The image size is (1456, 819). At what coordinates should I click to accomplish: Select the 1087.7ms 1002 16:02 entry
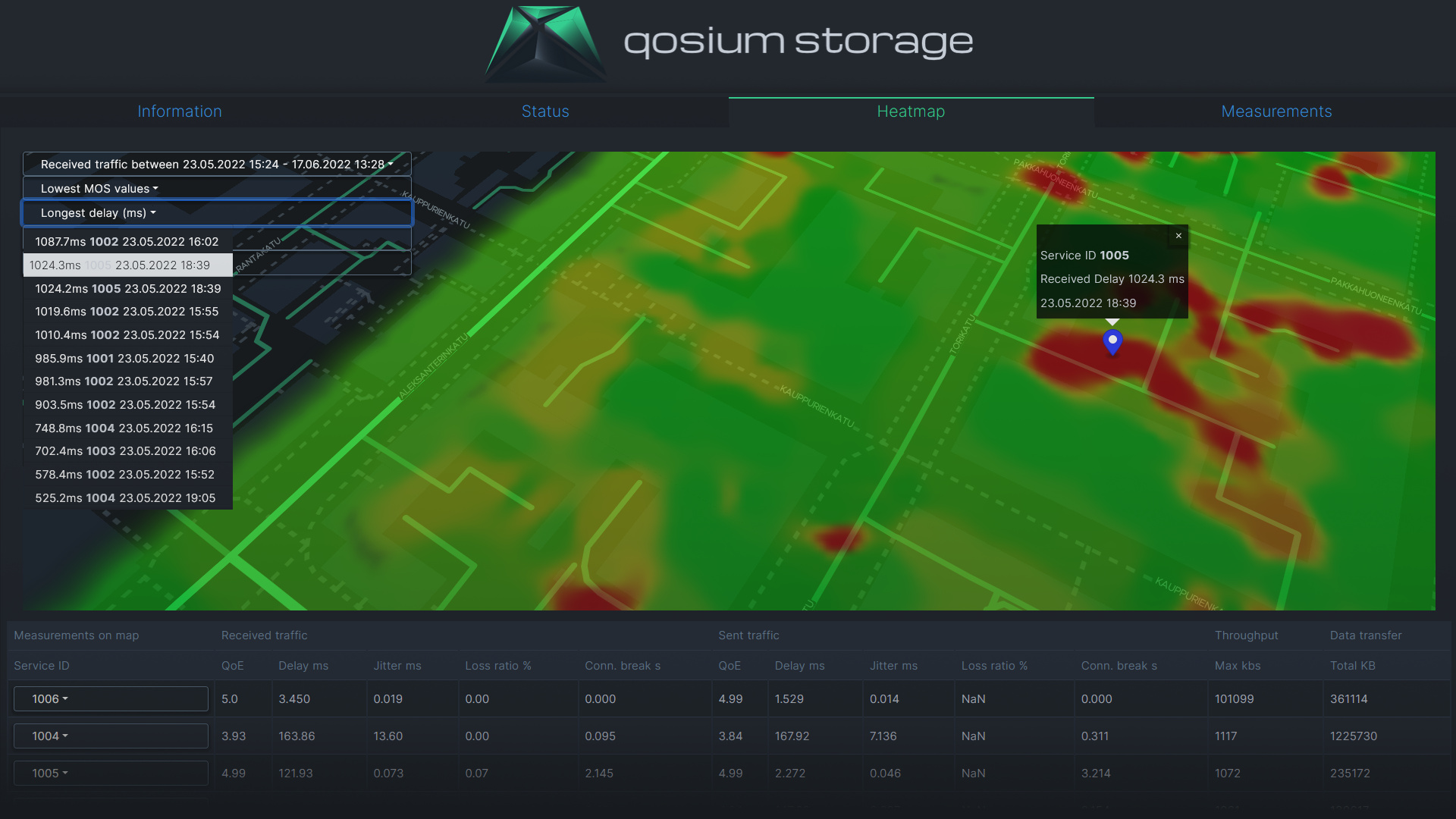click(x=127, y=242)
